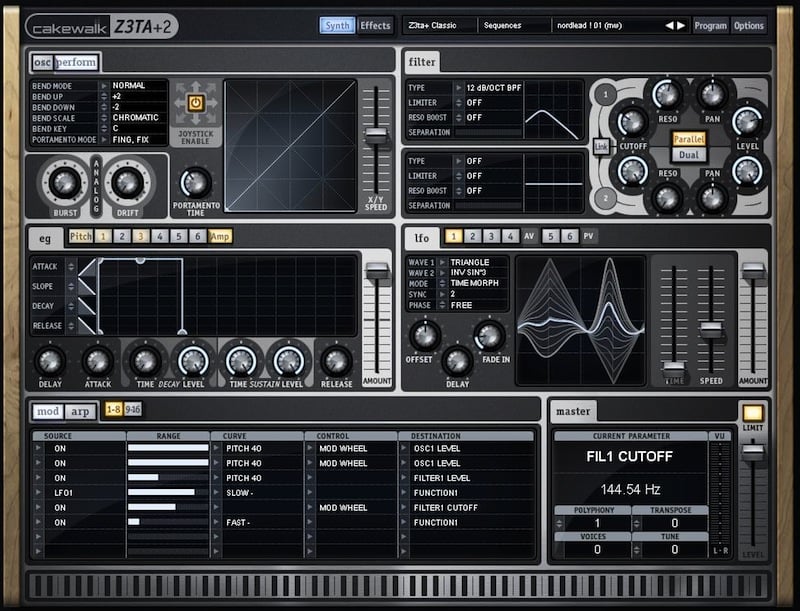This screenshot has width=800, height=611.
Task: Click the Attack slope shape icon
Action: click(87, 267)
